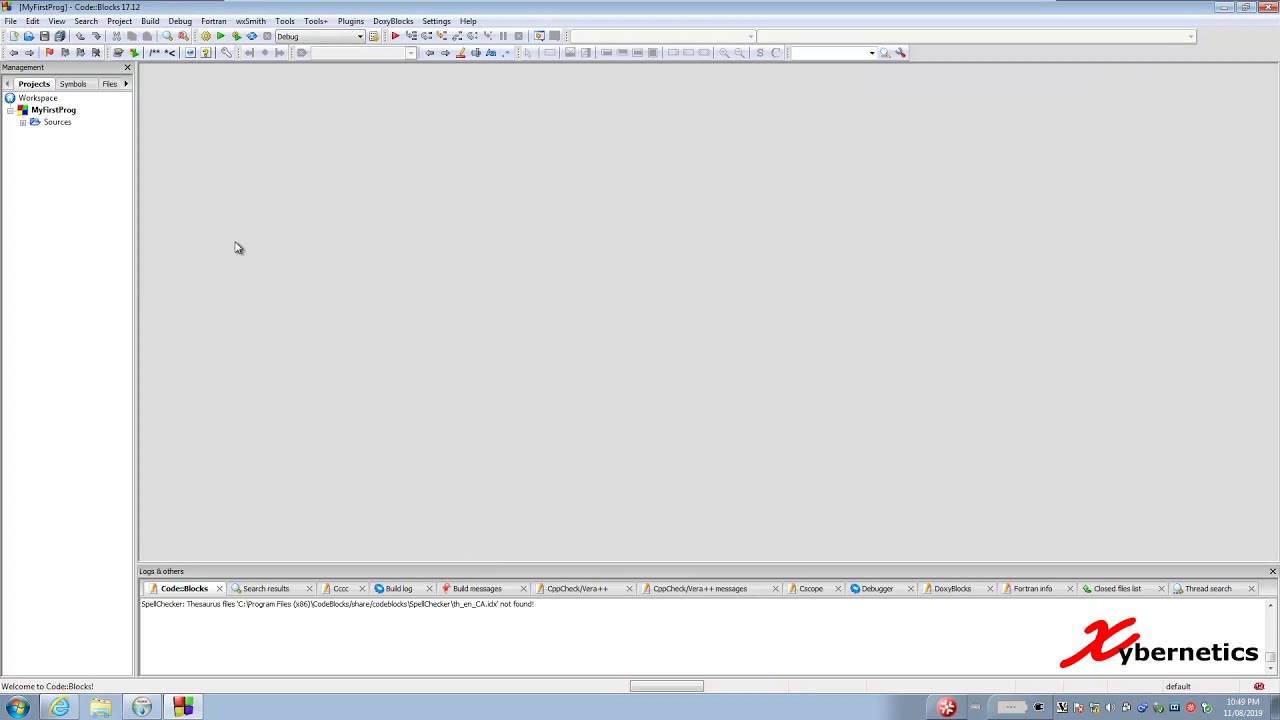Click the wrench settings toolbar icon
Viewport: 1280px width, 720px height.
pyautogui.click(x=226, y=52)
